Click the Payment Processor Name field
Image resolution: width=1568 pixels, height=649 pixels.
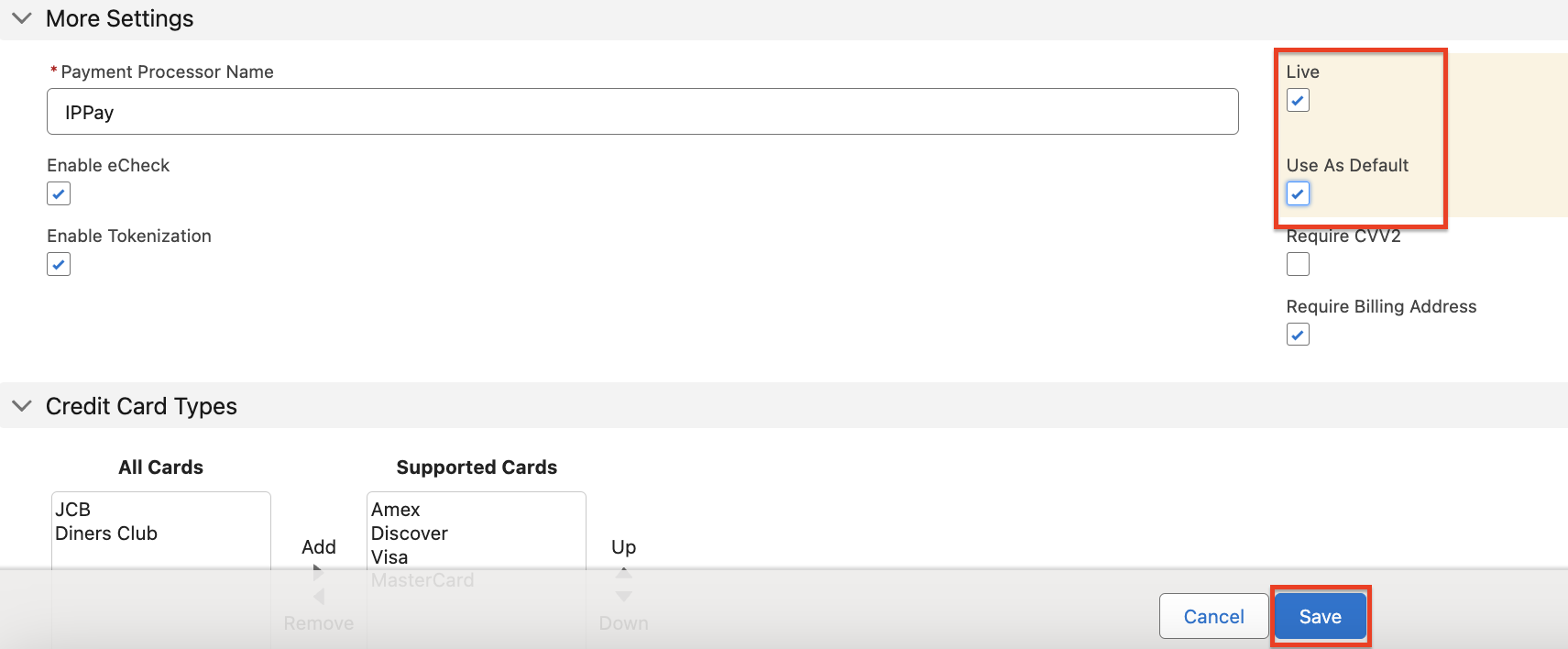coord(641,112)
